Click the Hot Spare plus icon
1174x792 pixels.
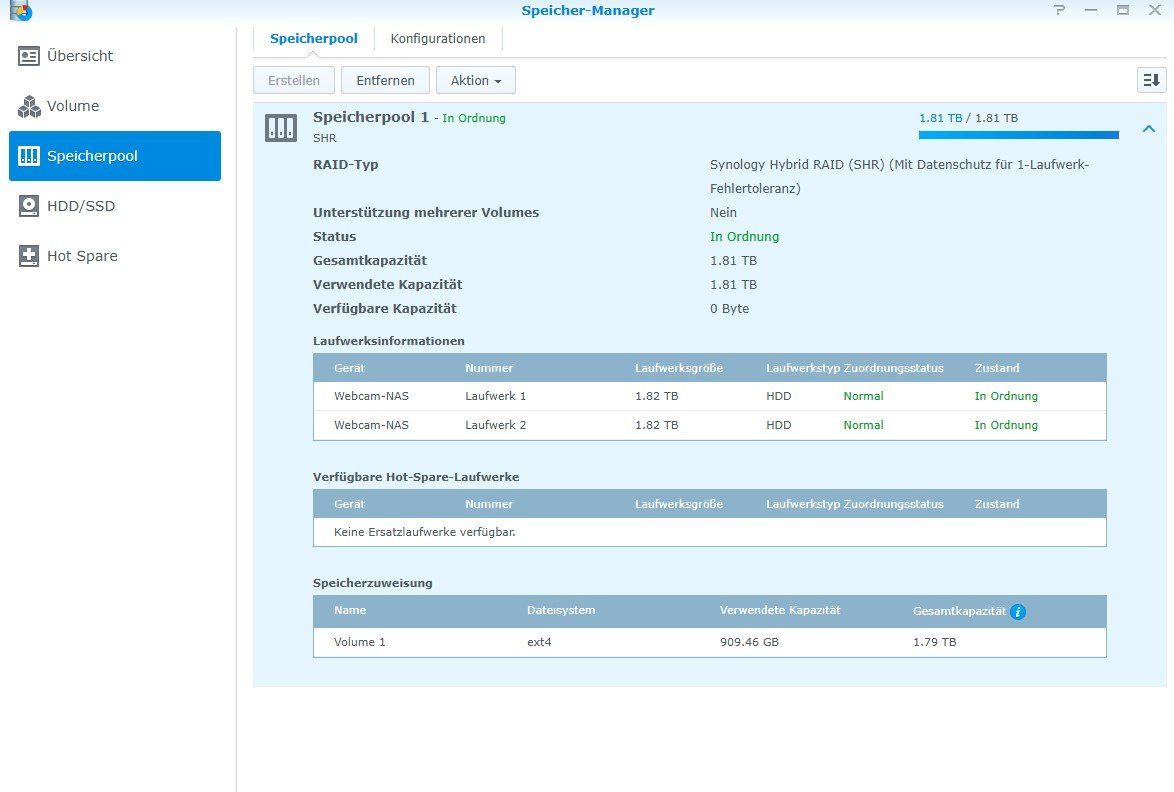(29, 256)
